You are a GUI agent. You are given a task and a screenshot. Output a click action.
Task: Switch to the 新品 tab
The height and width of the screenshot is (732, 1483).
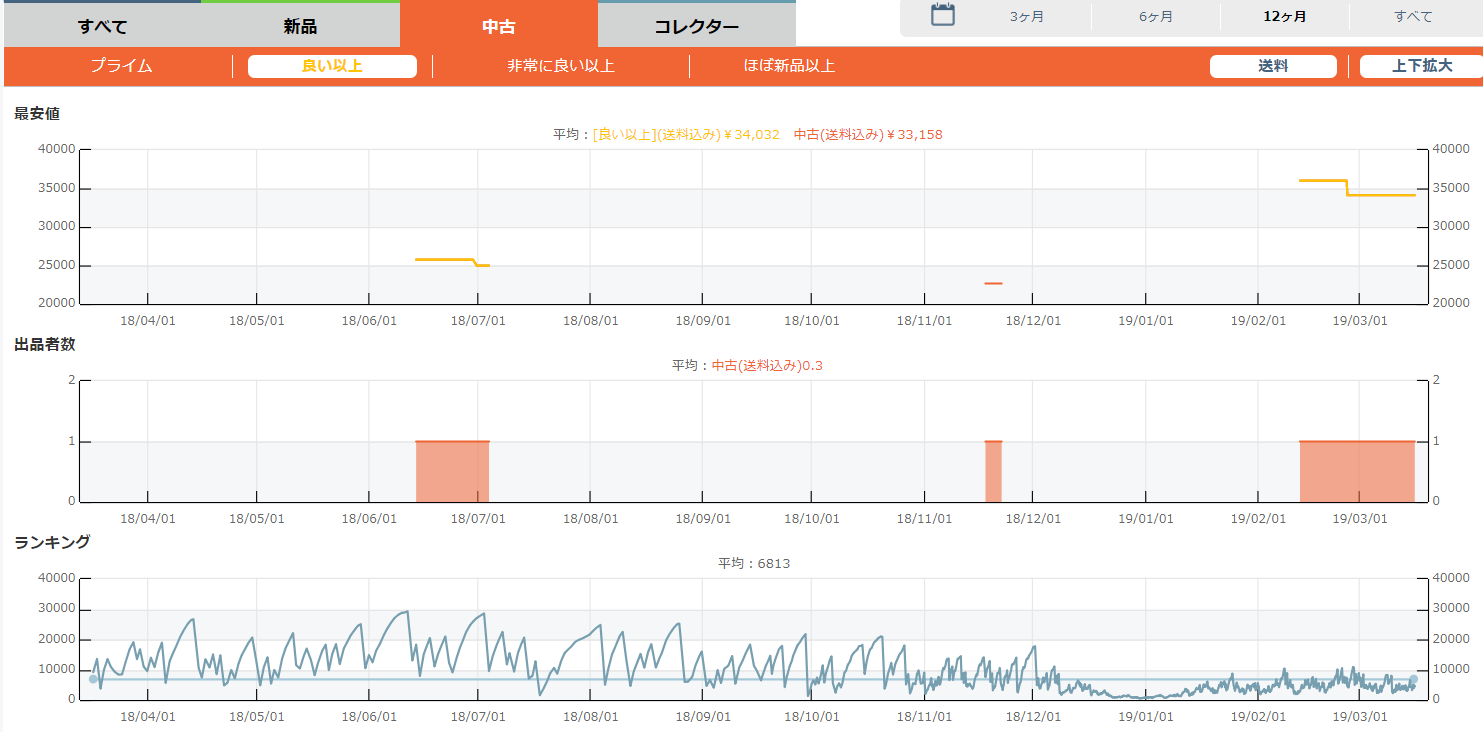(300, 26)
